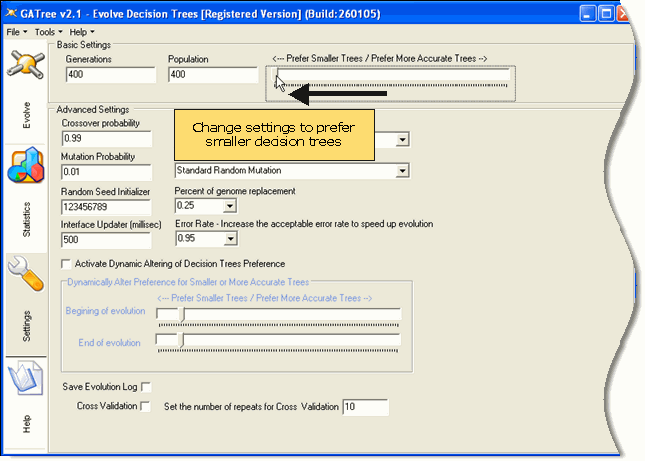Toggle the Save Evolution Log checkbox
This screenshot has height=461, width=645.
[146, 387]
